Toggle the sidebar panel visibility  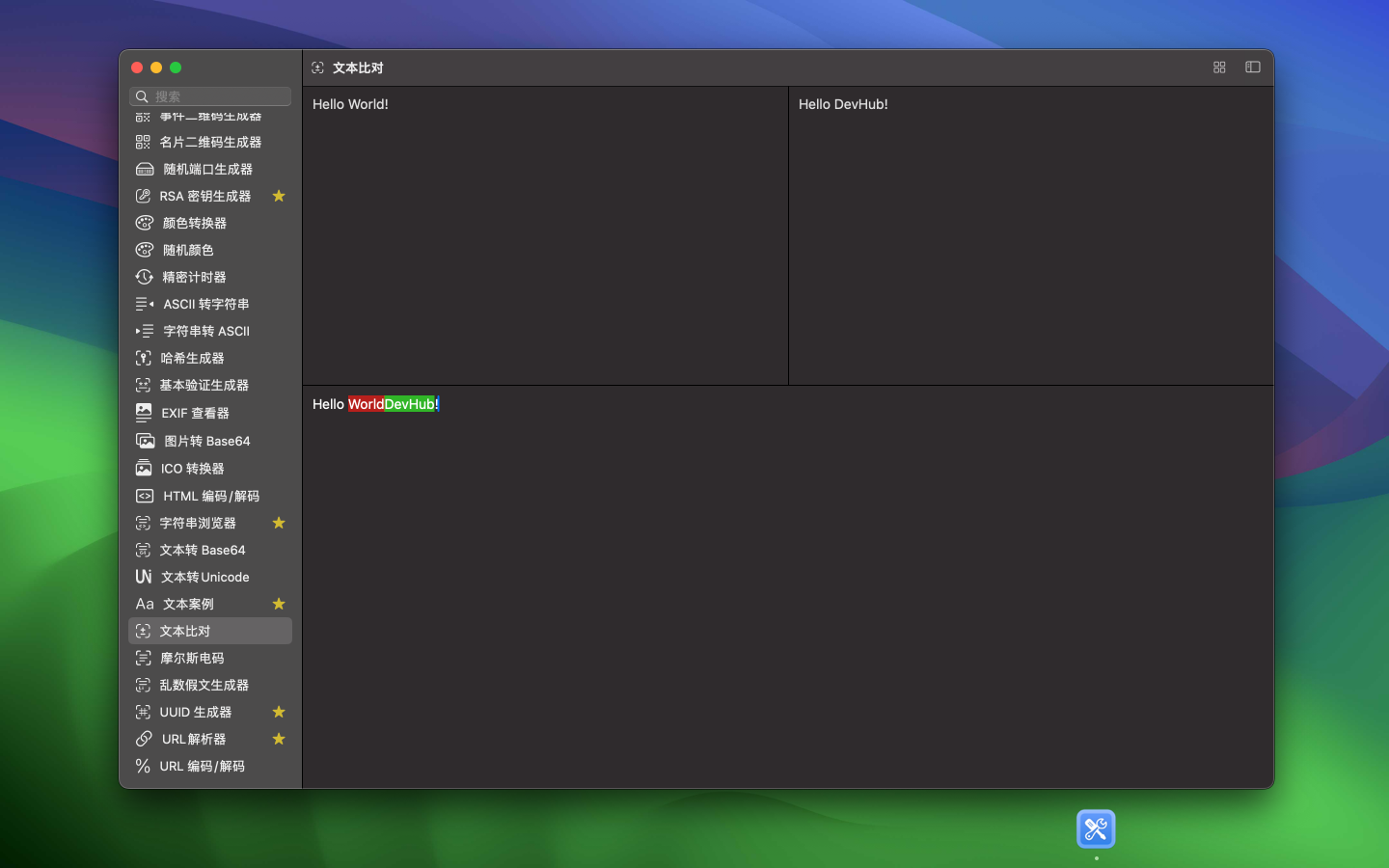[1252, 68]
